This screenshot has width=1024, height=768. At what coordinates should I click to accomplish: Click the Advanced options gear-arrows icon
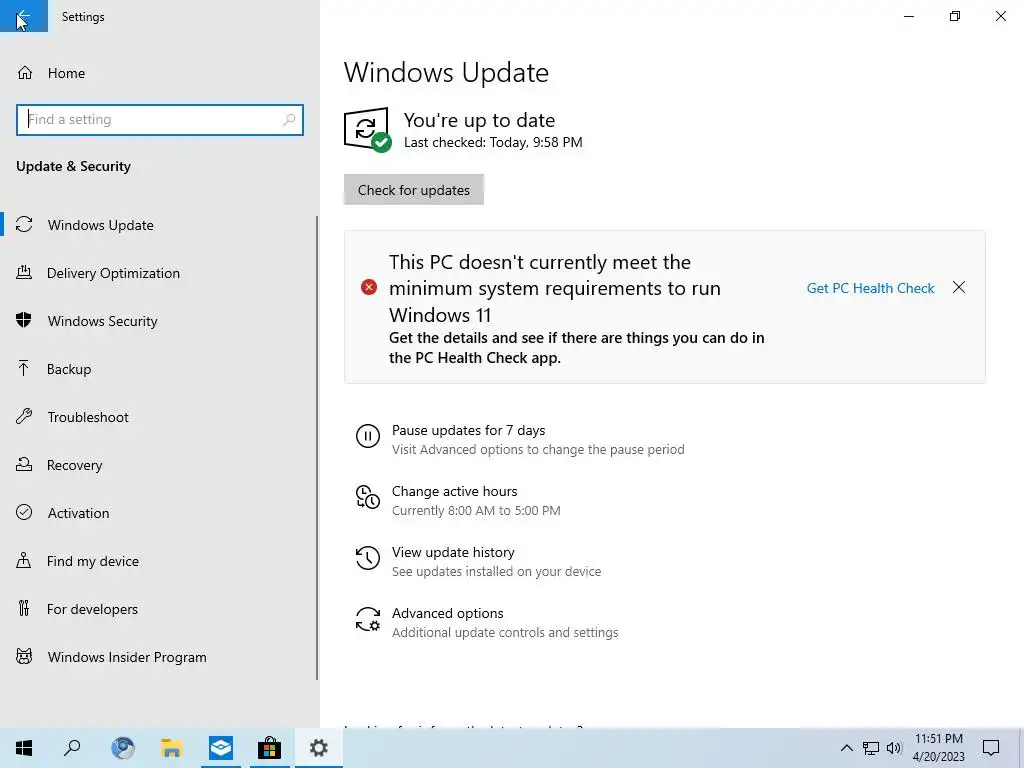[x=368, y=619]
